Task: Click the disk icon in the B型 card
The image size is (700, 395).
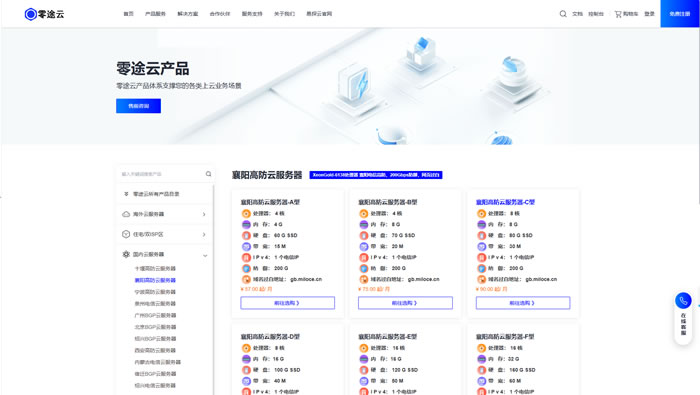Action: point(363,235)
